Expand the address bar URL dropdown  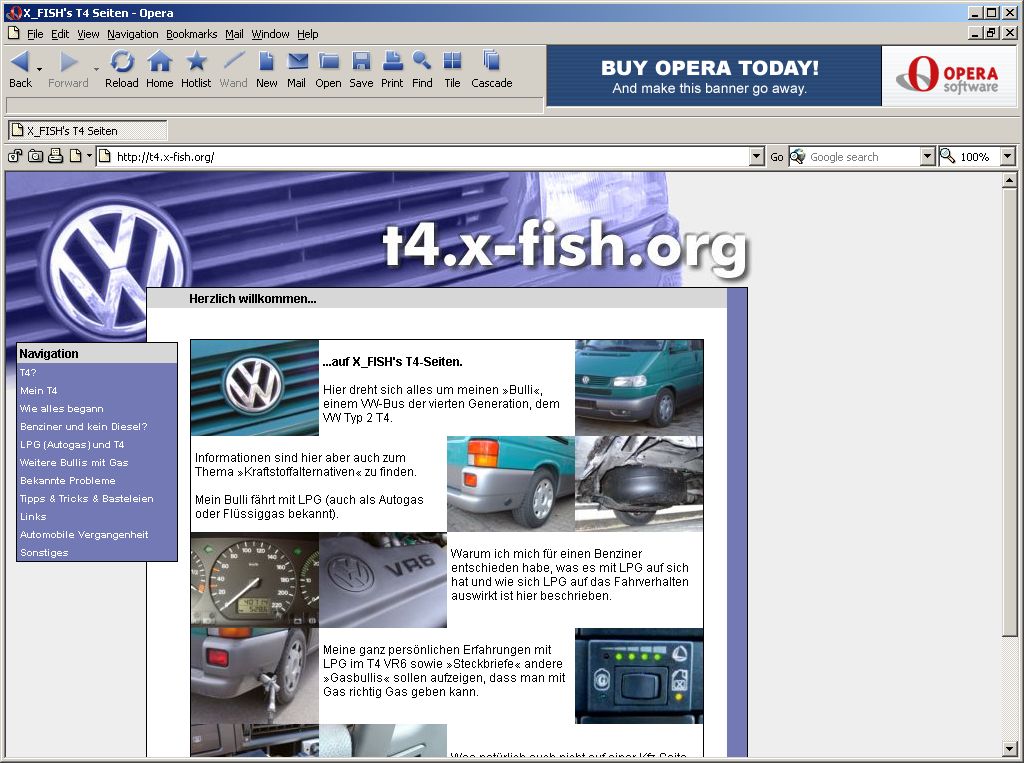756,157
